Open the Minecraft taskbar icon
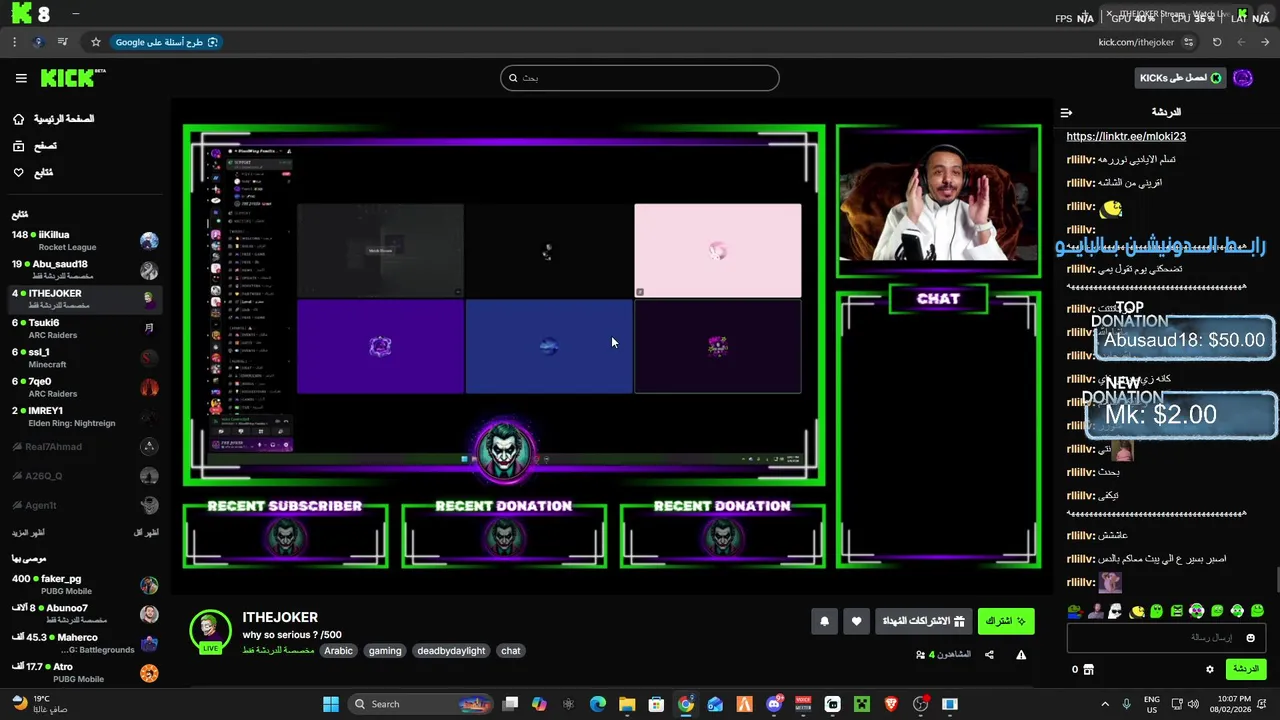The height and width of the screenshot is (720, 1280). (862, 704)
